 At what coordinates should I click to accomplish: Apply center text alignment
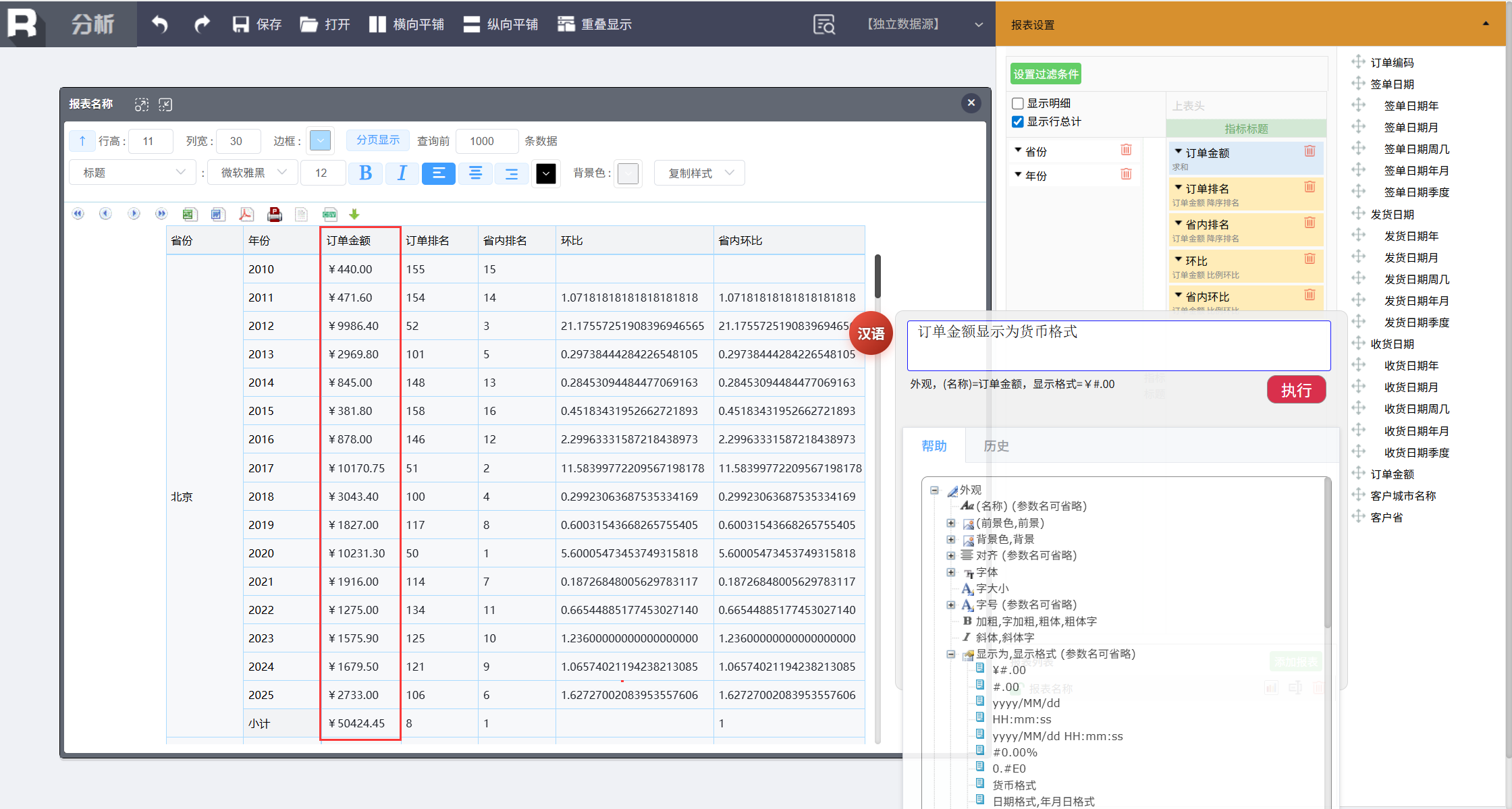[475, 173]
